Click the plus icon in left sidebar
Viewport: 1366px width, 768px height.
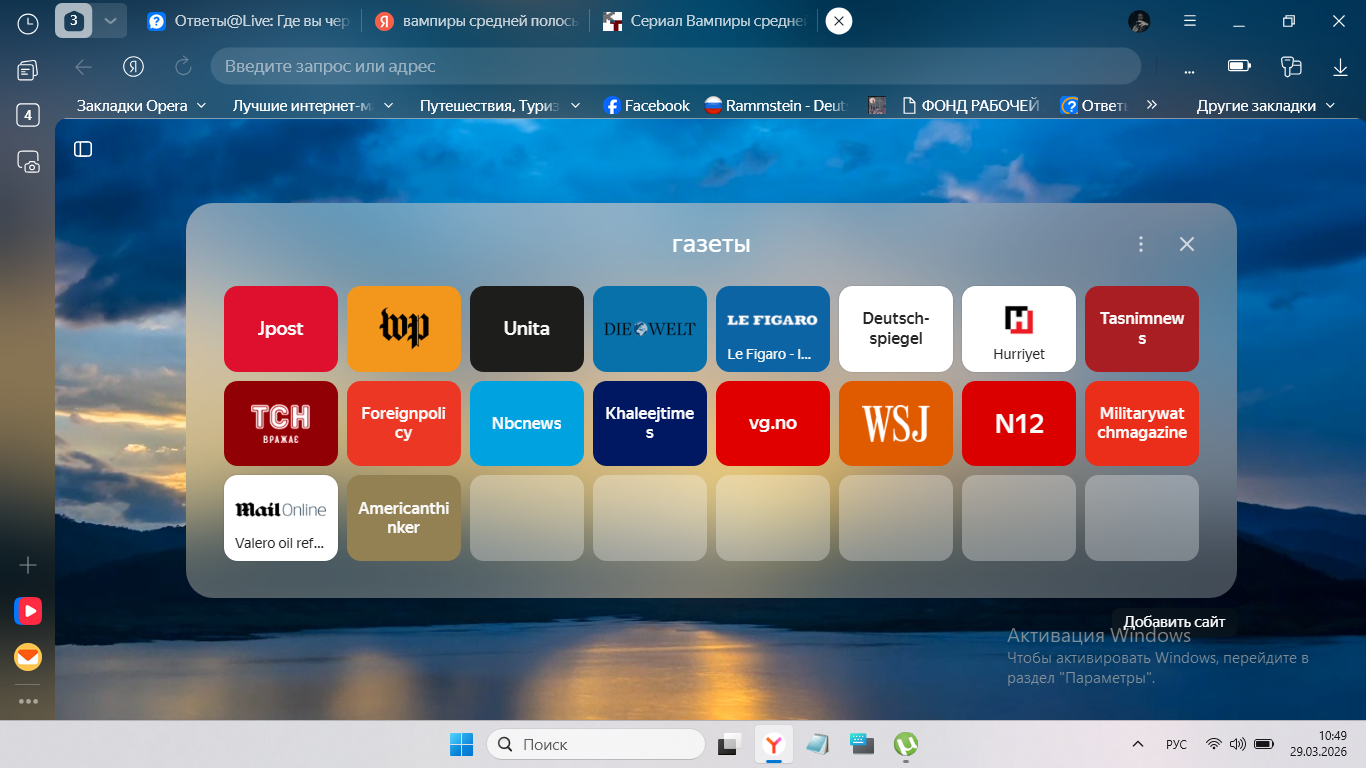click(28, 565)
